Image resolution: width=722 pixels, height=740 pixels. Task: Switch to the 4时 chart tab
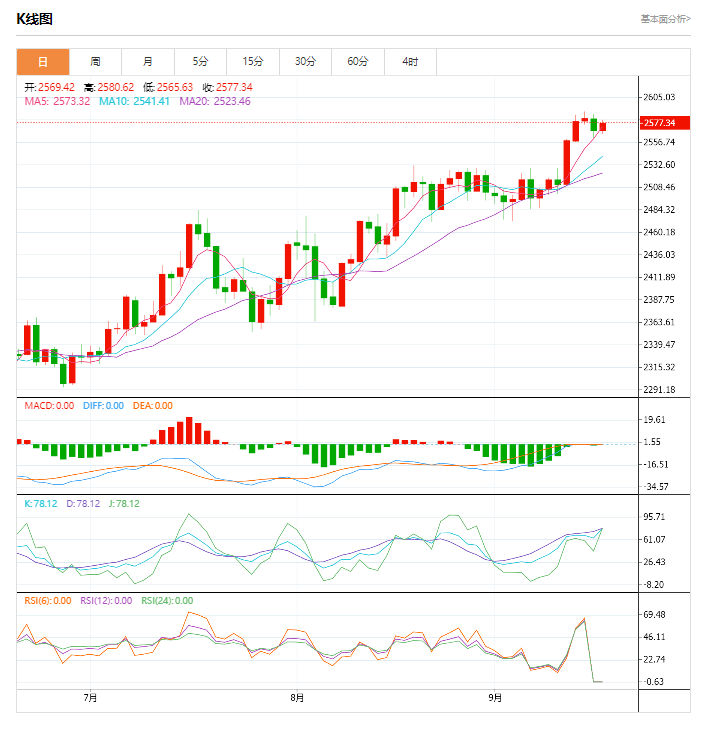click(x=410, y=62)
